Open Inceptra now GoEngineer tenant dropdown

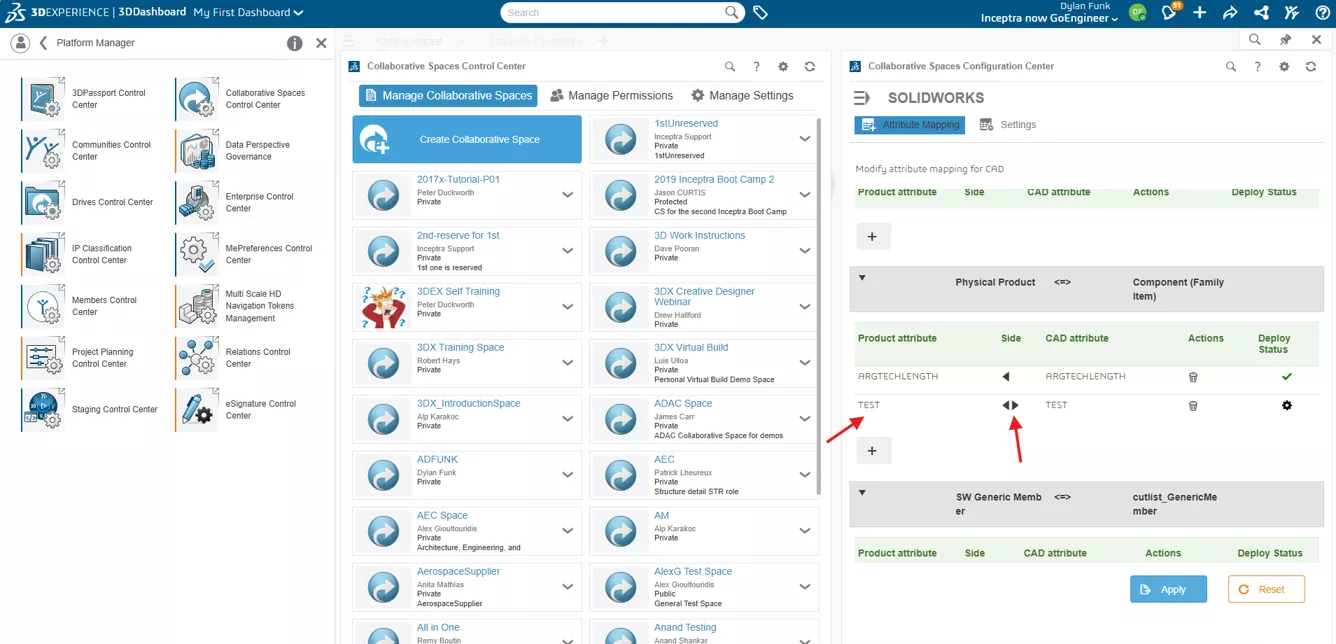click(x=1049, y=18)
